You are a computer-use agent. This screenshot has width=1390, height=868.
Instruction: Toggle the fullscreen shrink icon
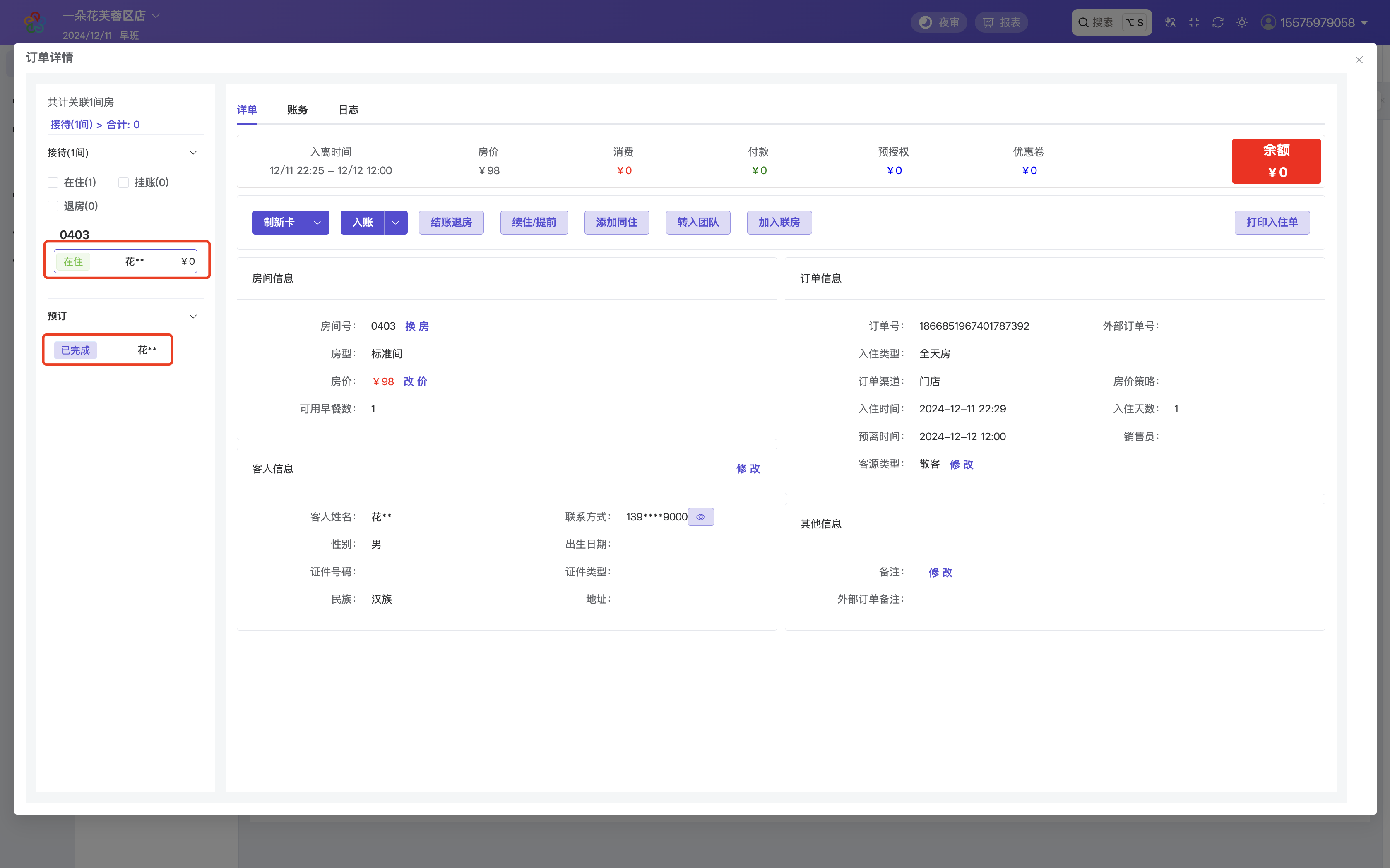pyautogui.click(x=1194, y=22)
